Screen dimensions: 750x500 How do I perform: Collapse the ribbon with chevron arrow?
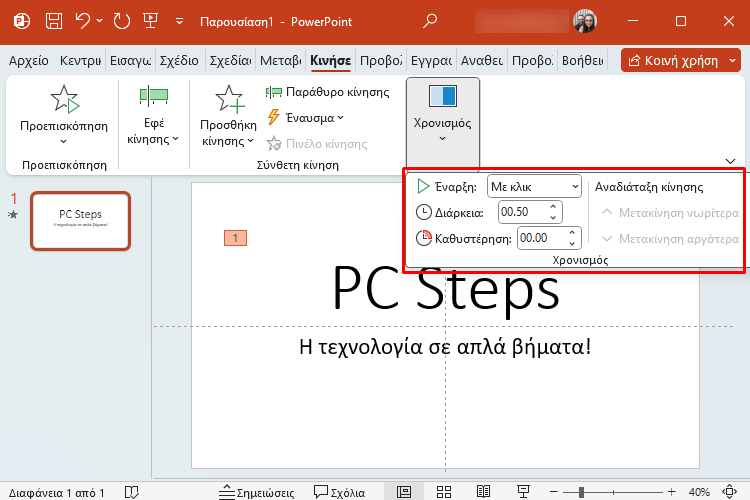coord(730,161)
